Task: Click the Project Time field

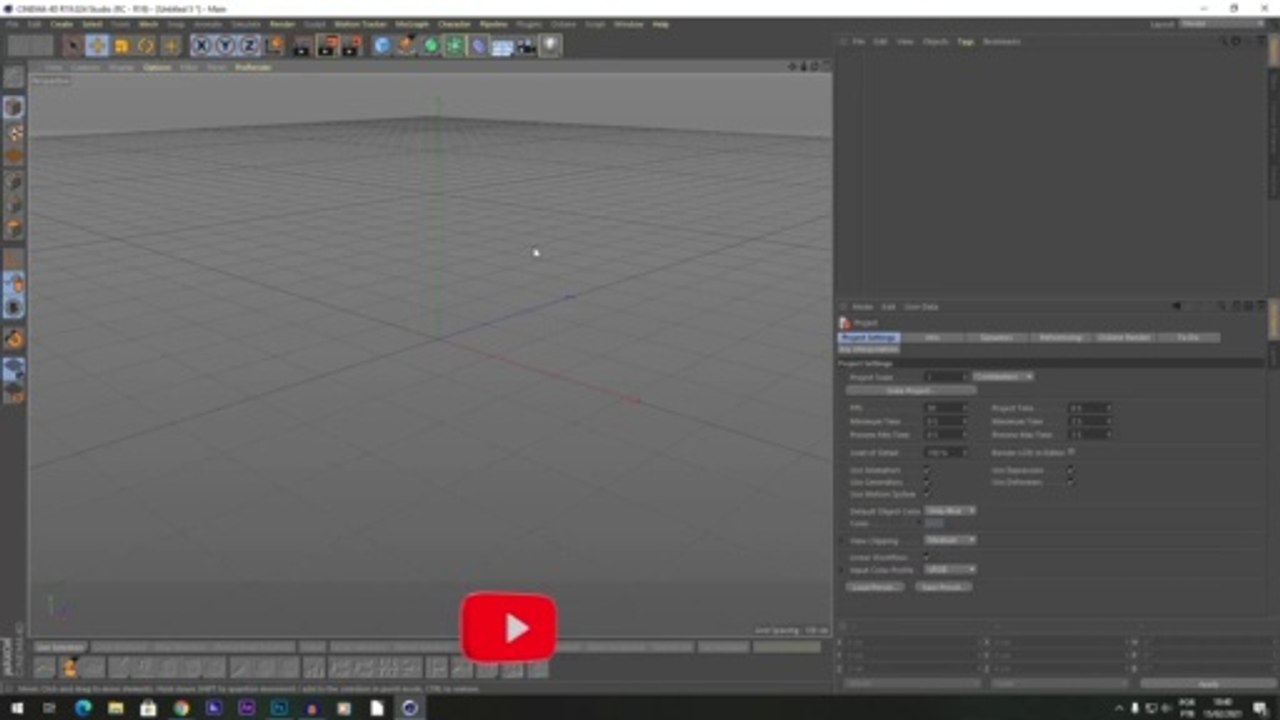Action: click(x=1089, y=408)
